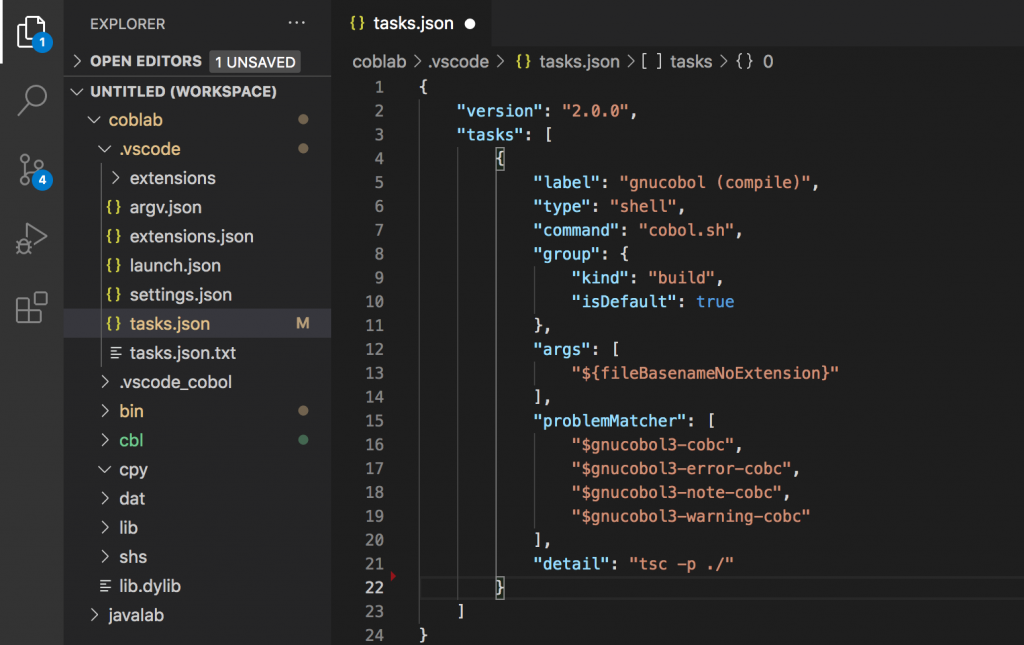Click the JSON icon beside launch.json
Viewport: 1024px width, 645px height.
tap(114, 265)
